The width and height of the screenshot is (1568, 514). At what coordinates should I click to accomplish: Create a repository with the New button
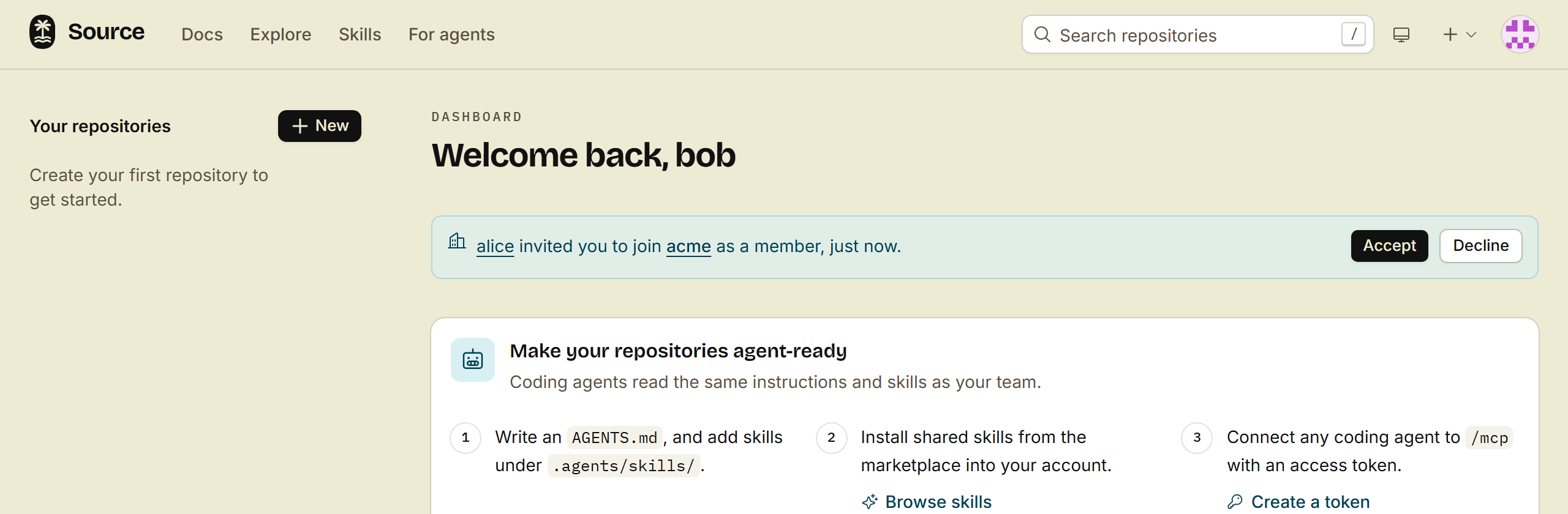click(x=320, y=126)
